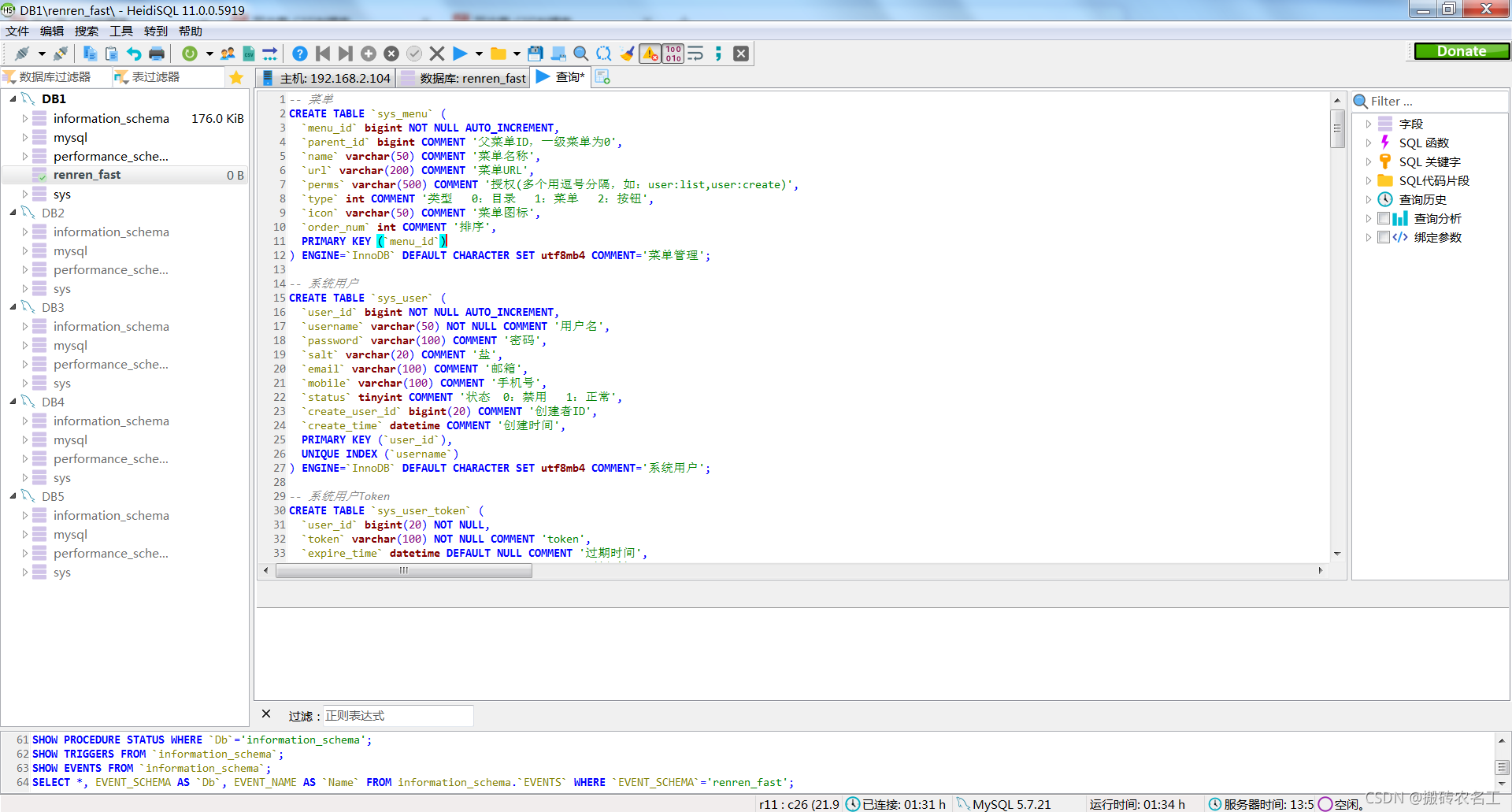This screenshot has height=812, width=1512.
Task: Select the renren_fast database
Action: pyautogui.click(x=87, y=175)
